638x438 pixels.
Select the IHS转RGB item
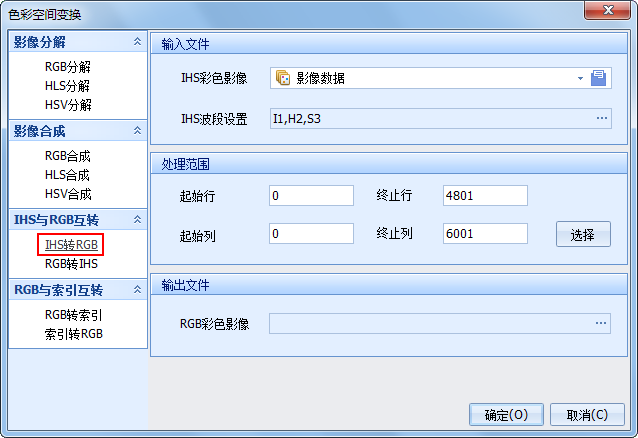(x=70, y=245)
